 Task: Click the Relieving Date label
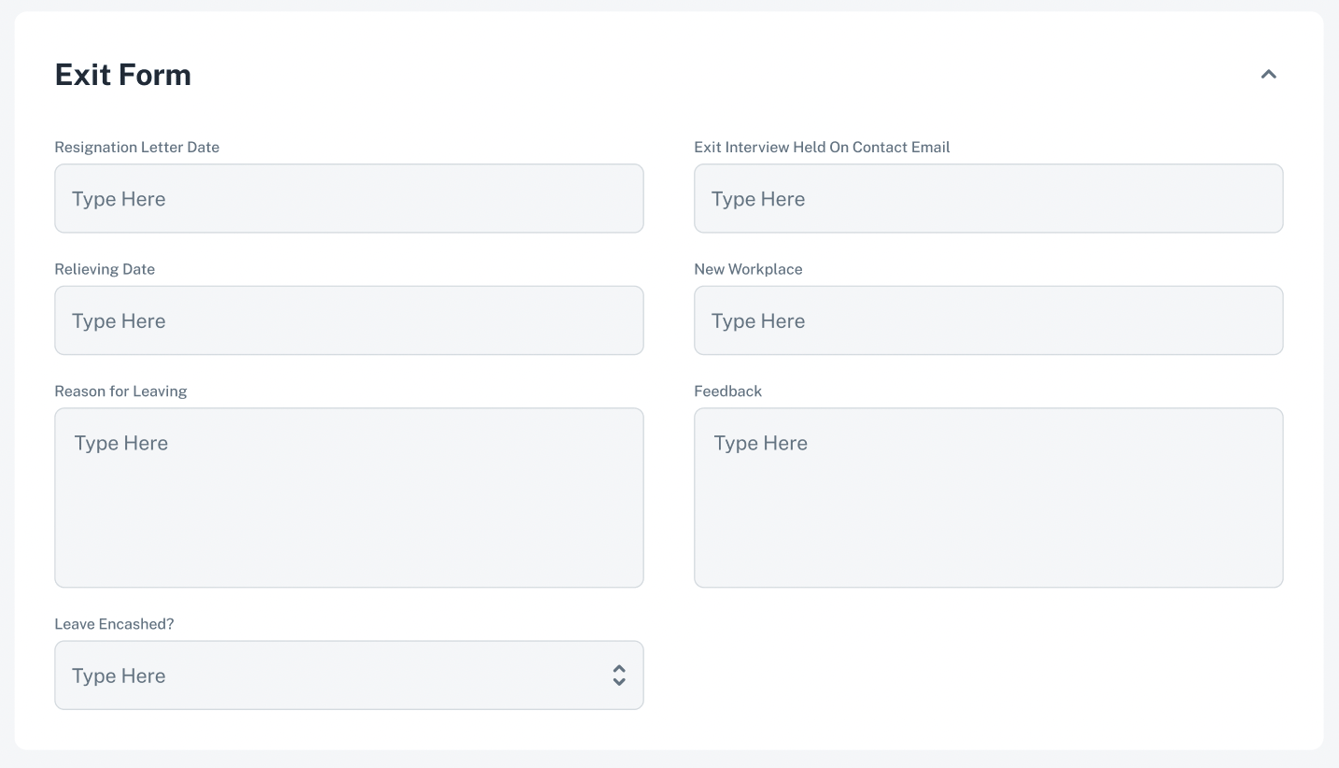(x=105, y=269)
